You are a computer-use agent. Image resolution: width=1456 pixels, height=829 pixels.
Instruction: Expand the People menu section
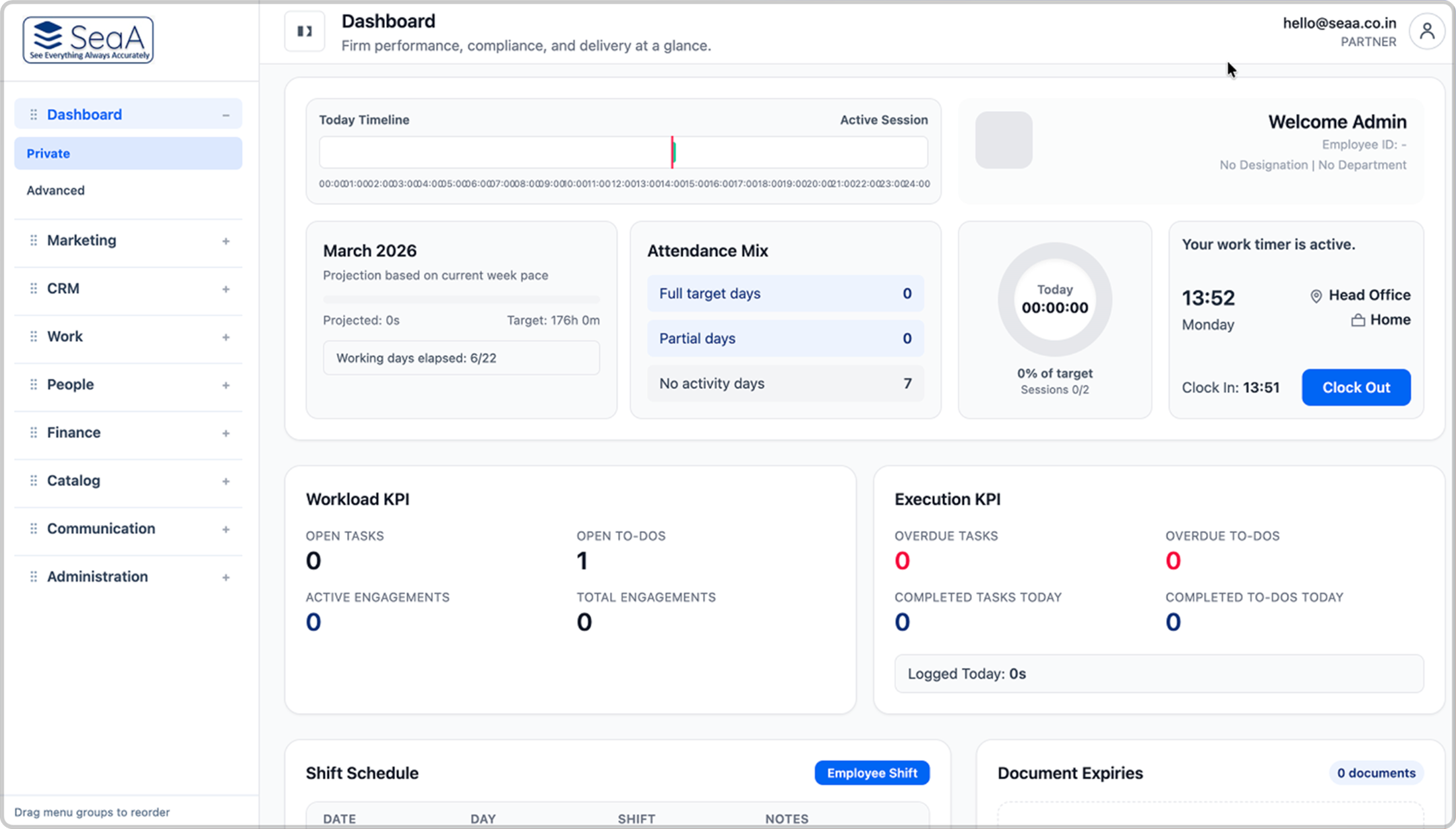tap(226, 386)
